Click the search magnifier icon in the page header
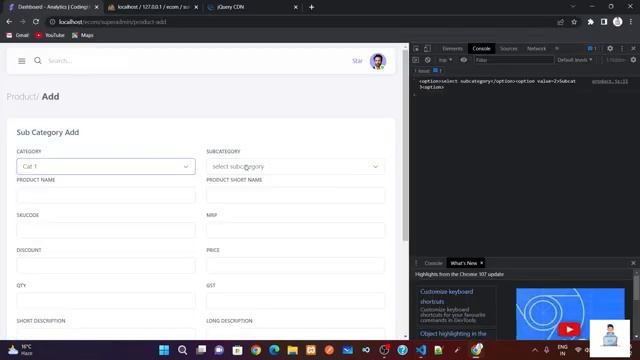Viewport: 640px width, 360px height. tap(38, 60)
